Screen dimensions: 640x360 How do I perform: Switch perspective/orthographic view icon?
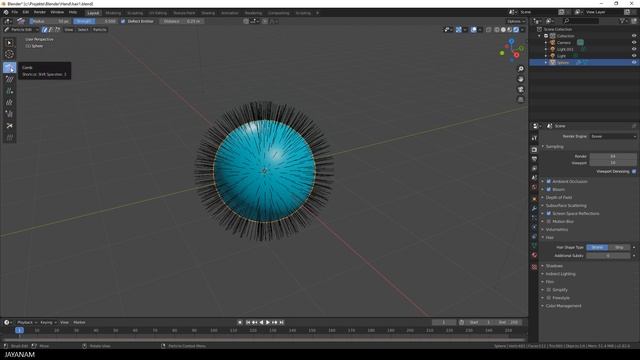520,100
